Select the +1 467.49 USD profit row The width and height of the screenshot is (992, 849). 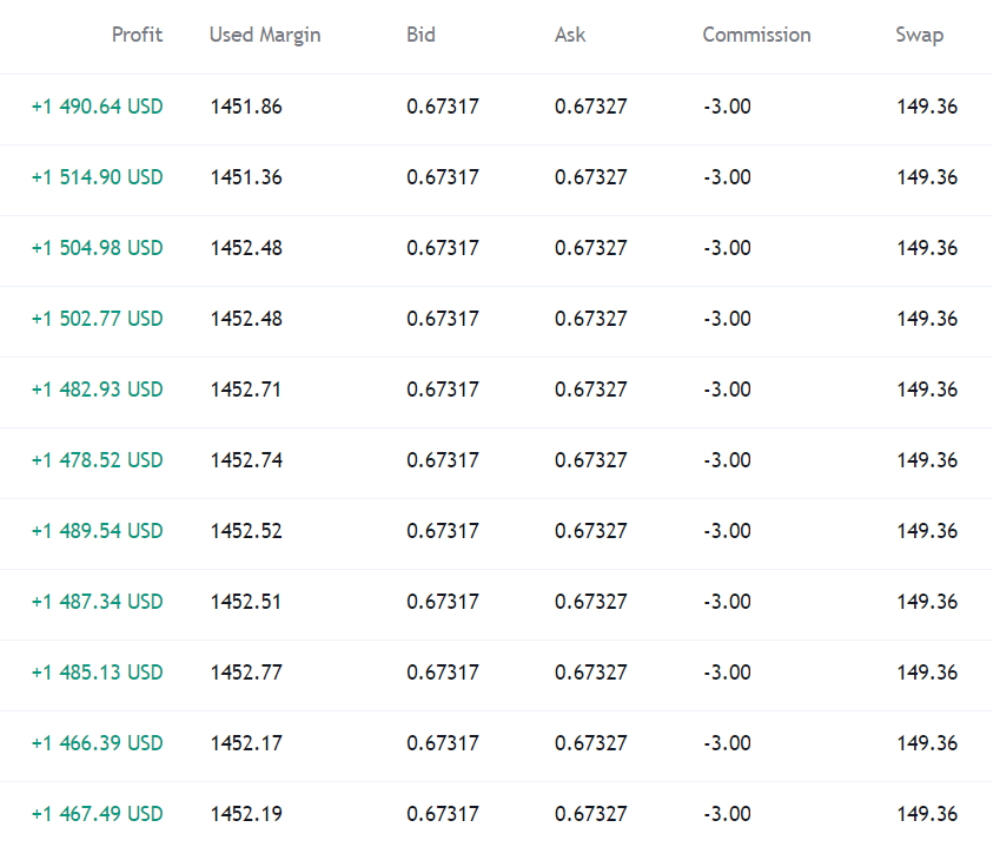97,814
